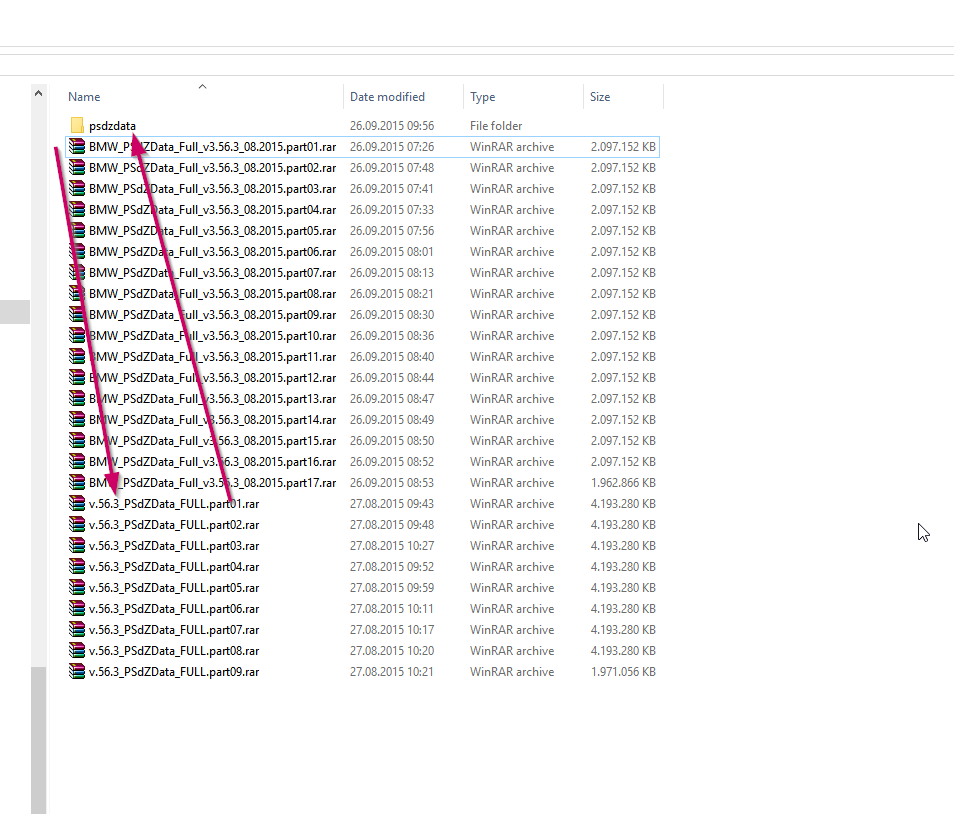Click WinRAR icon of v.56.3 FULL.part02.rar
Image resolution: width=954 pixels, height=814 pixels.
click(x=77, y=524)
